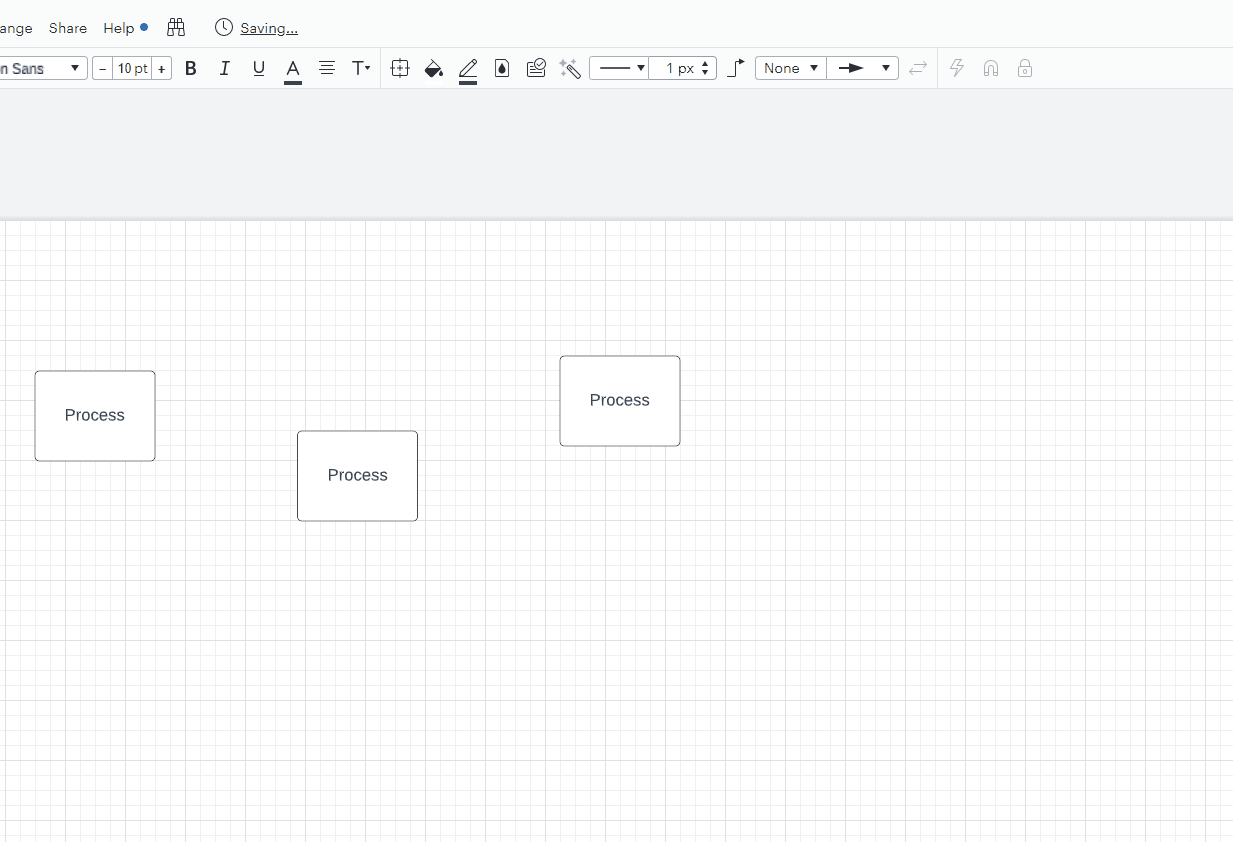Click the lightning bolt actions icon
The height and width of the screenshot is (842, 1233).
957,68
